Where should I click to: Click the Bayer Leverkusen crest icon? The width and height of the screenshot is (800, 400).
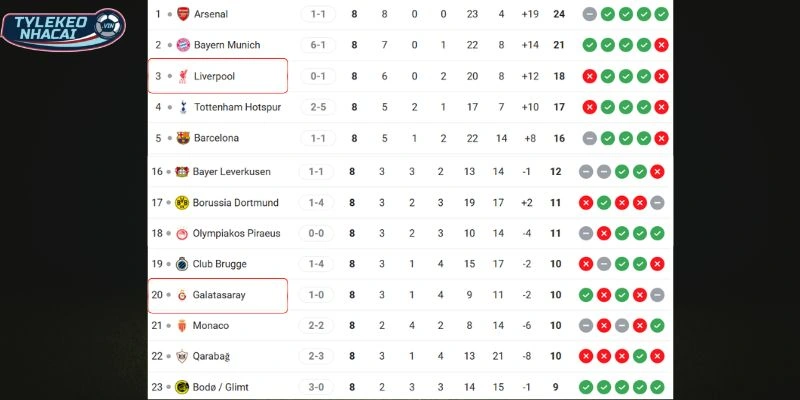pyautogui.click(x=182, y=172)
